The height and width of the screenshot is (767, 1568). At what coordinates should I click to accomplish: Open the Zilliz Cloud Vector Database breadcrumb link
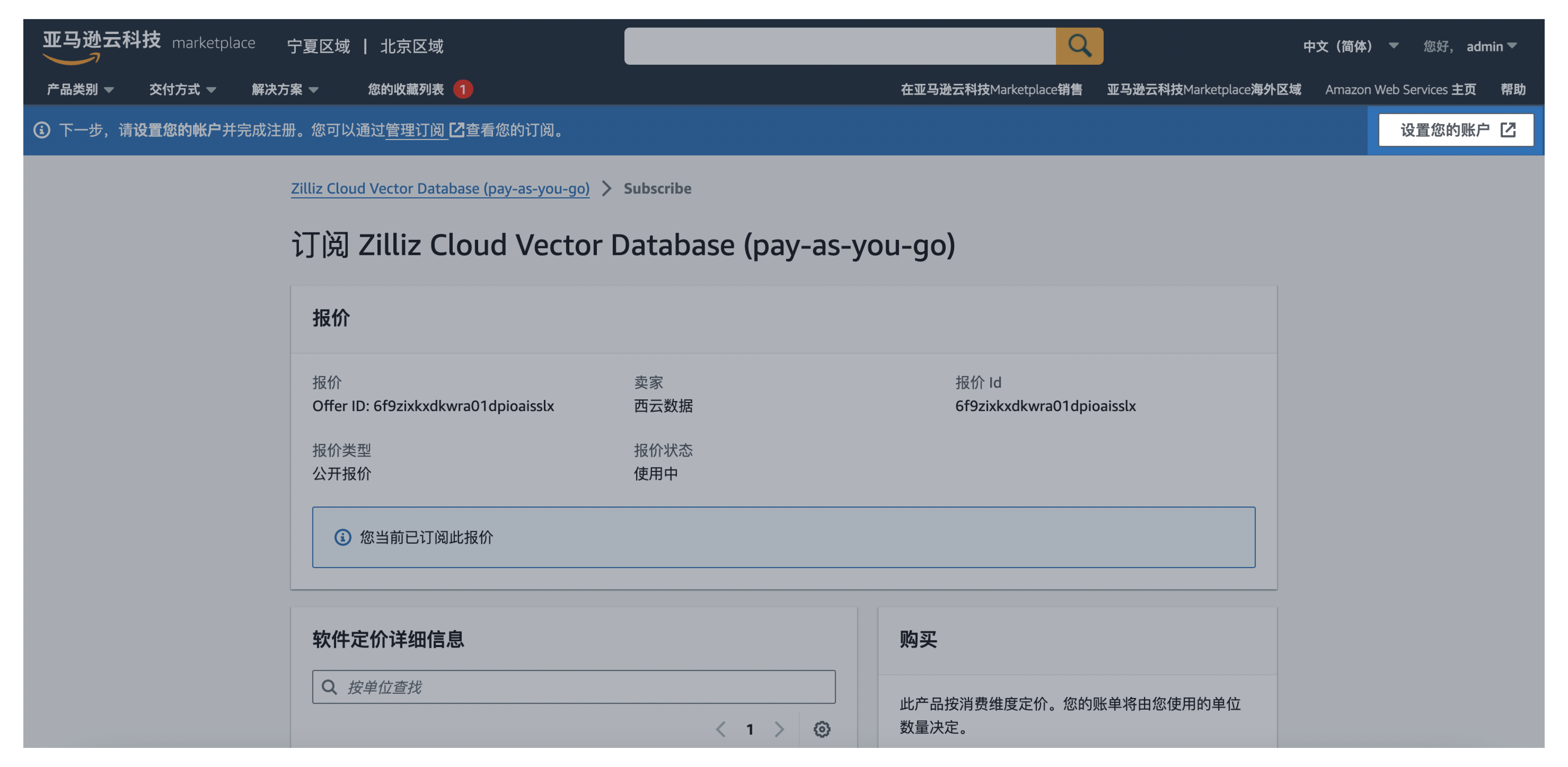[440, 188]
